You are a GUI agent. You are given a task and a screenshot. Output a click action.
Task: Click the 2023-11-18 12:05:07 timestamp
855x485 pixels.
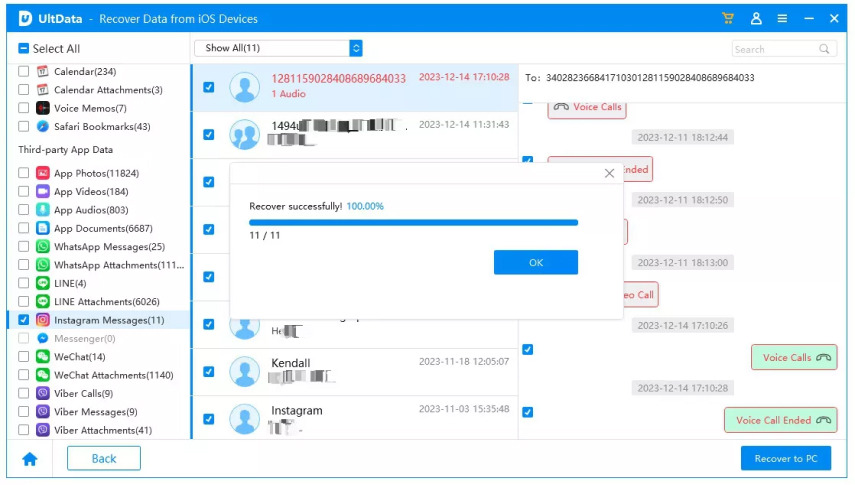464,362
